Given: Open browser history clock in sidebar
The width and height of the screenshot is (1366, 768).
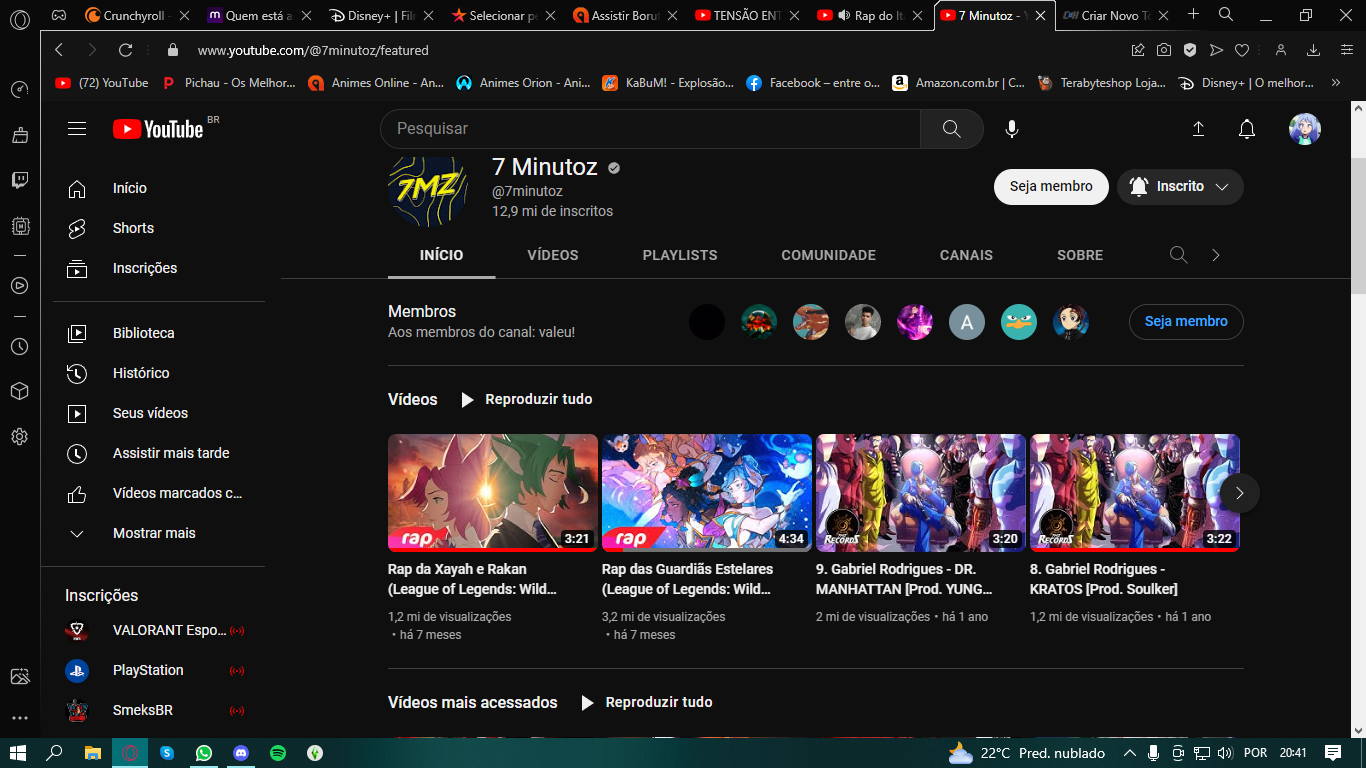Looking at the screenshot, I should [19, 347].
